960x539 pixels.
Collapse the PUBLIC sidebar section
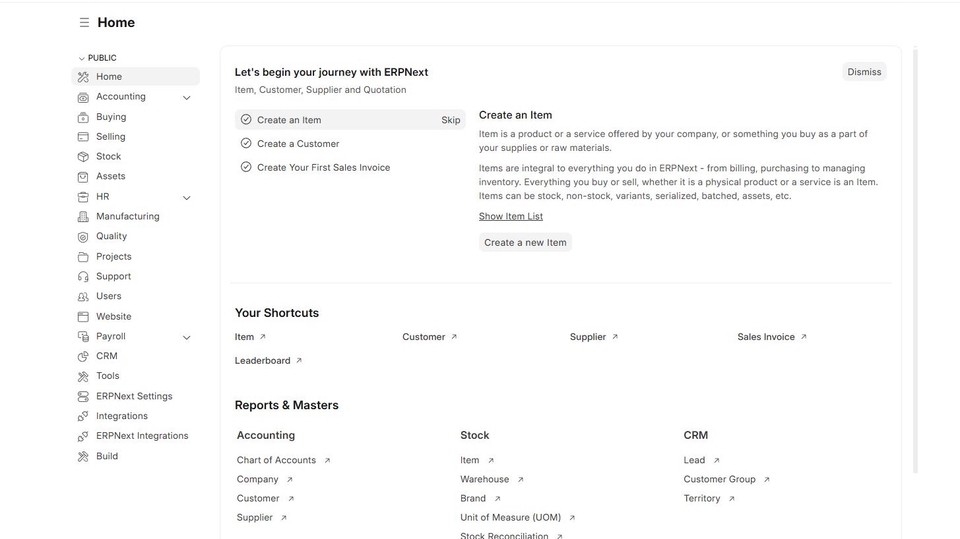pyautogui.click(x=97, y=58)
